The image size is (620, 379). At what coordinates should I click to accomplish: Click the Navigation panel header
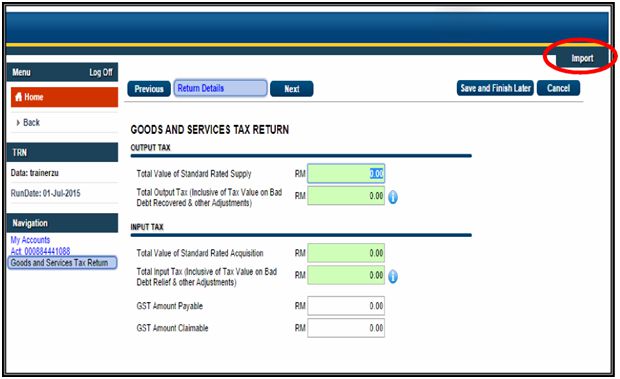coord(62,223)
